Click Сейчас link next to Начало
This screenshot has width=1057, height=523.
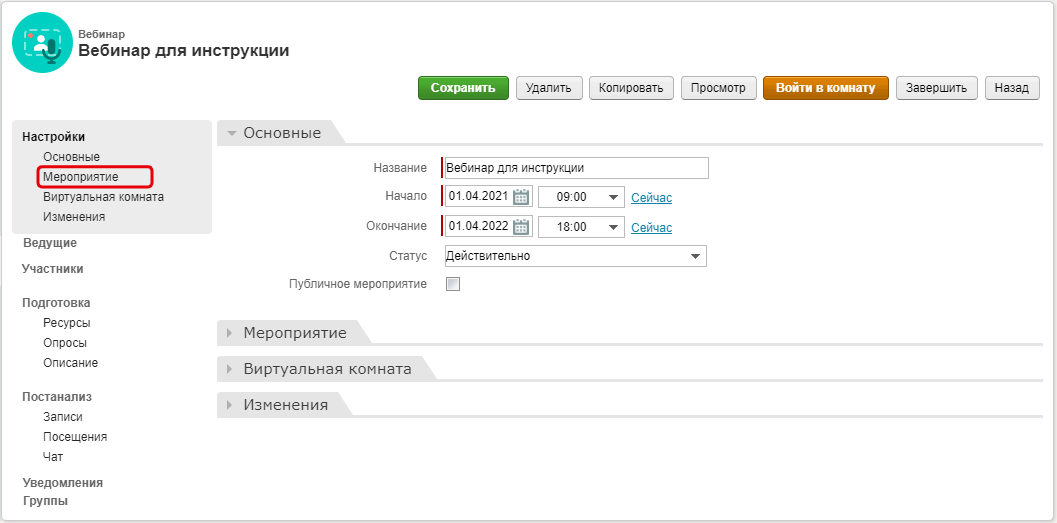[x=651, y=197]
